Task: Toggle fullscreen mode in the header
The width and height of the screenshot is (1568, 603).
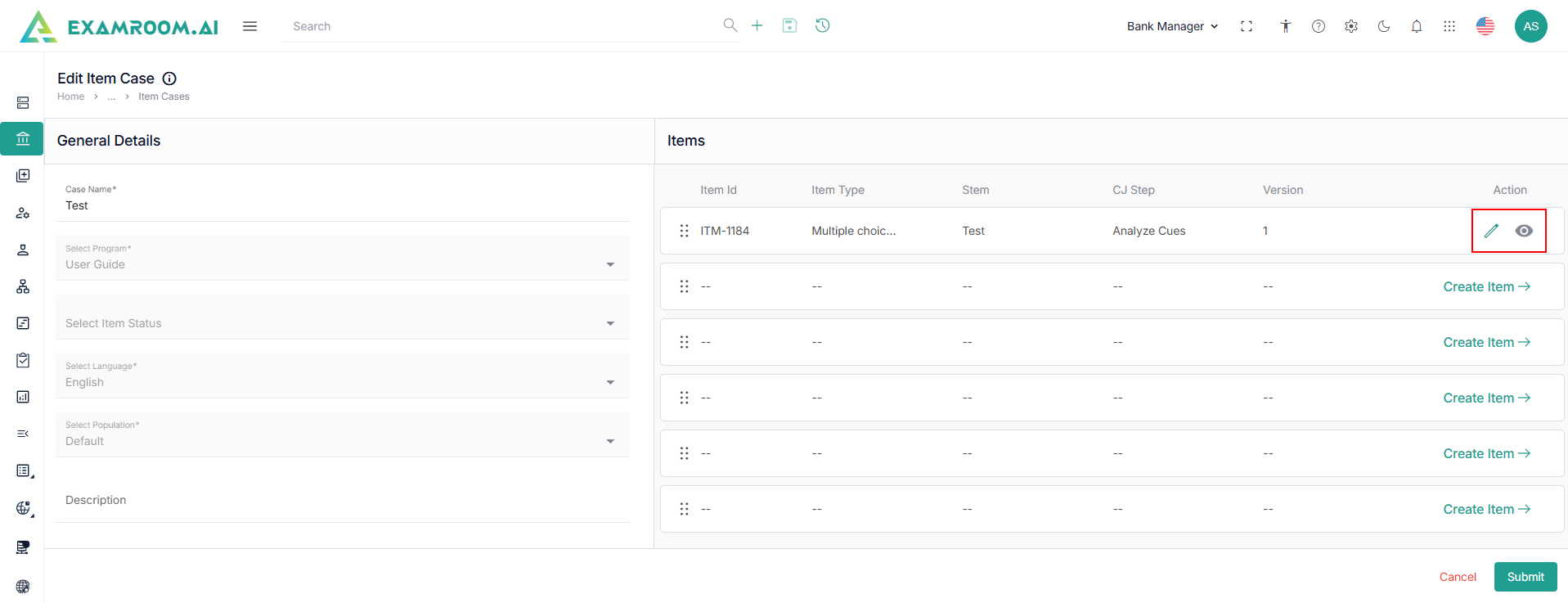Action: pyautogui.click(x=1247, y=26)
